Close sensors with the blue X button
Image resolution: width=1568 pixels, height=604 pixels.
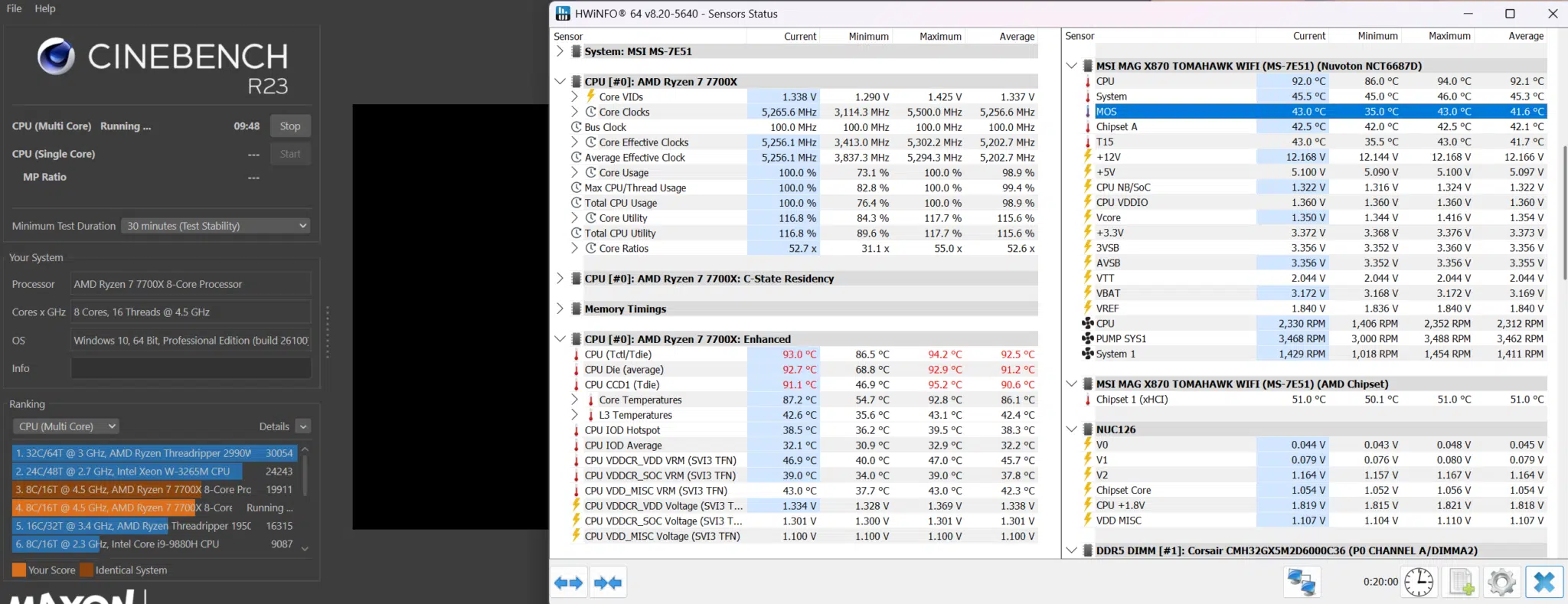[x=1543, y=583]
